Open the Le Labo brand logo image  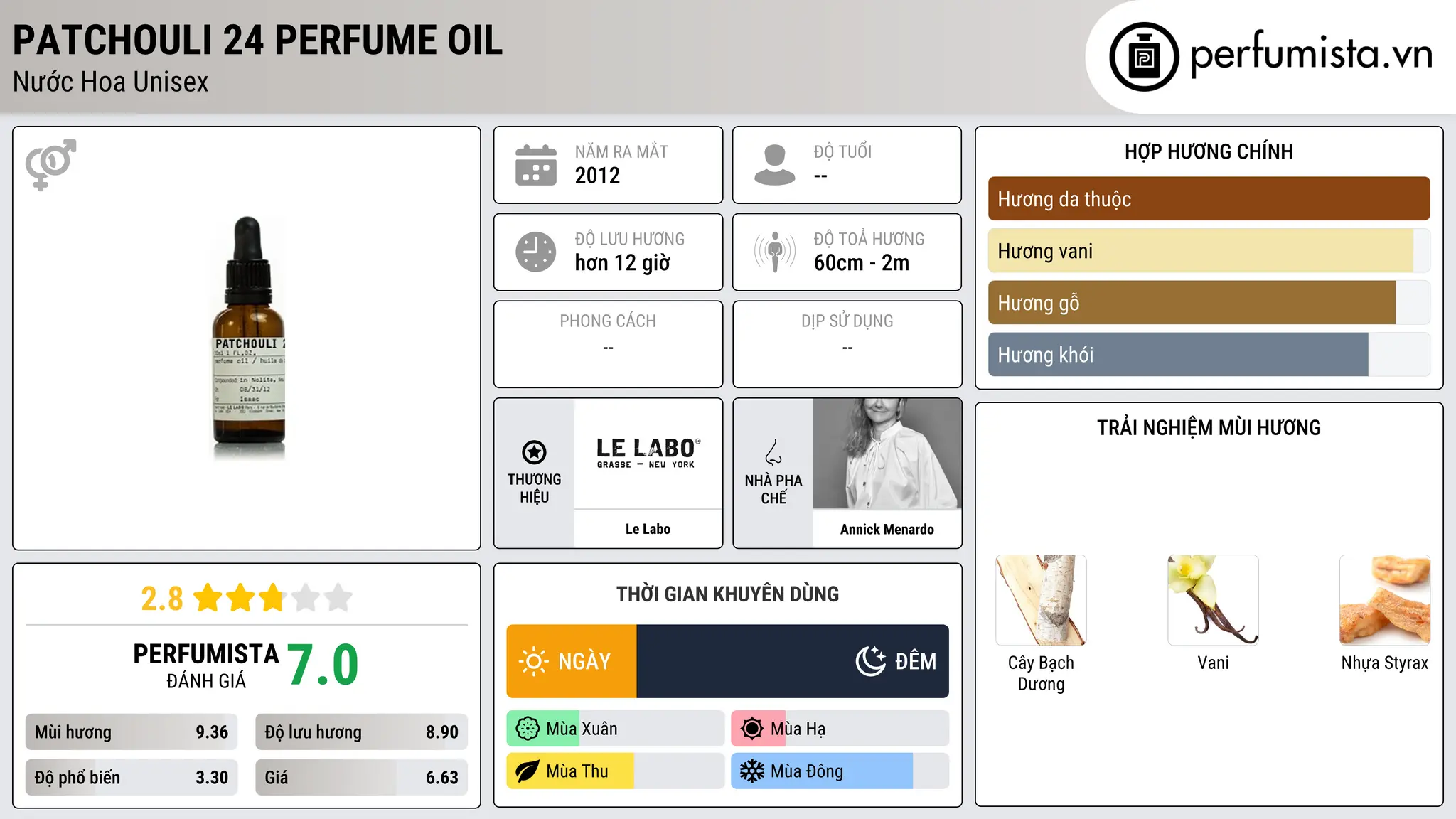(x=648, y=454)
